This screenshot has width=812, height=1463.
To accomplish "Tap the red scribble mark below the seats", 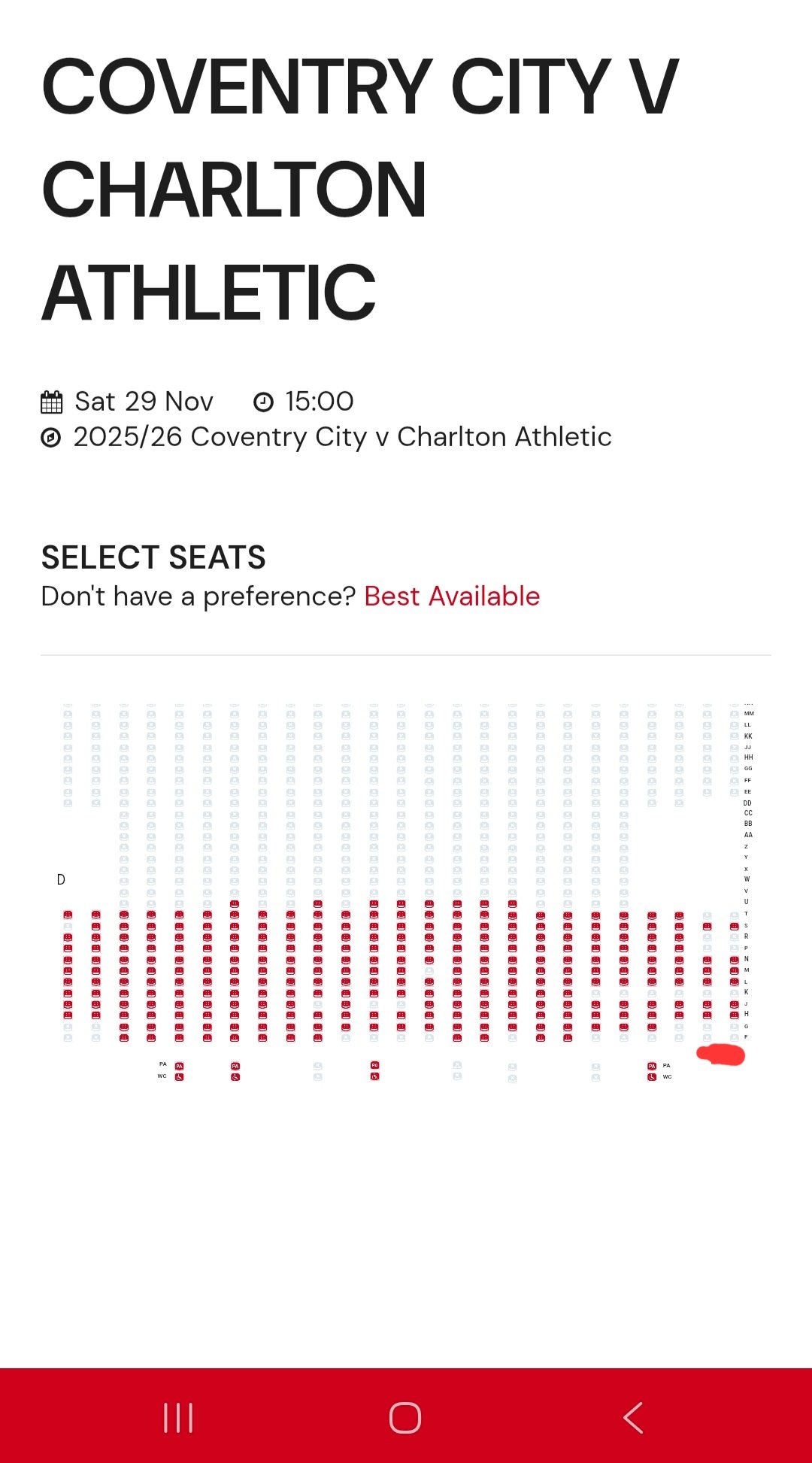I will (721, 1055).
